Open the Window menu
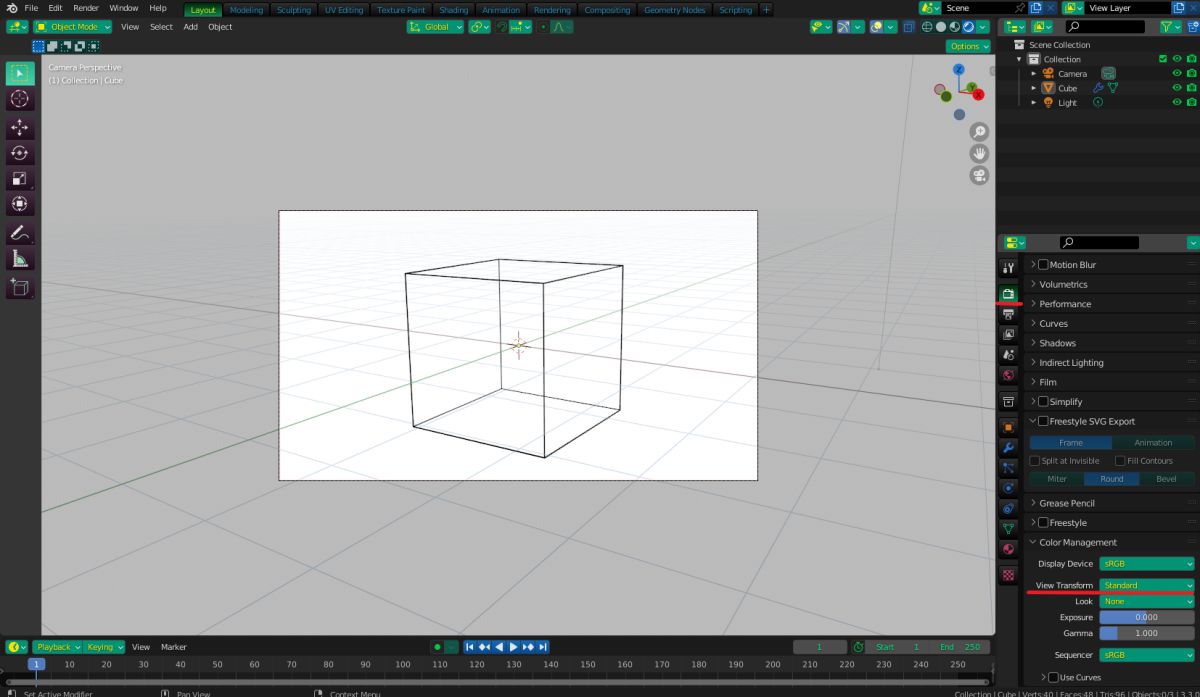The image size is (1200, 697). click(124, 8)
